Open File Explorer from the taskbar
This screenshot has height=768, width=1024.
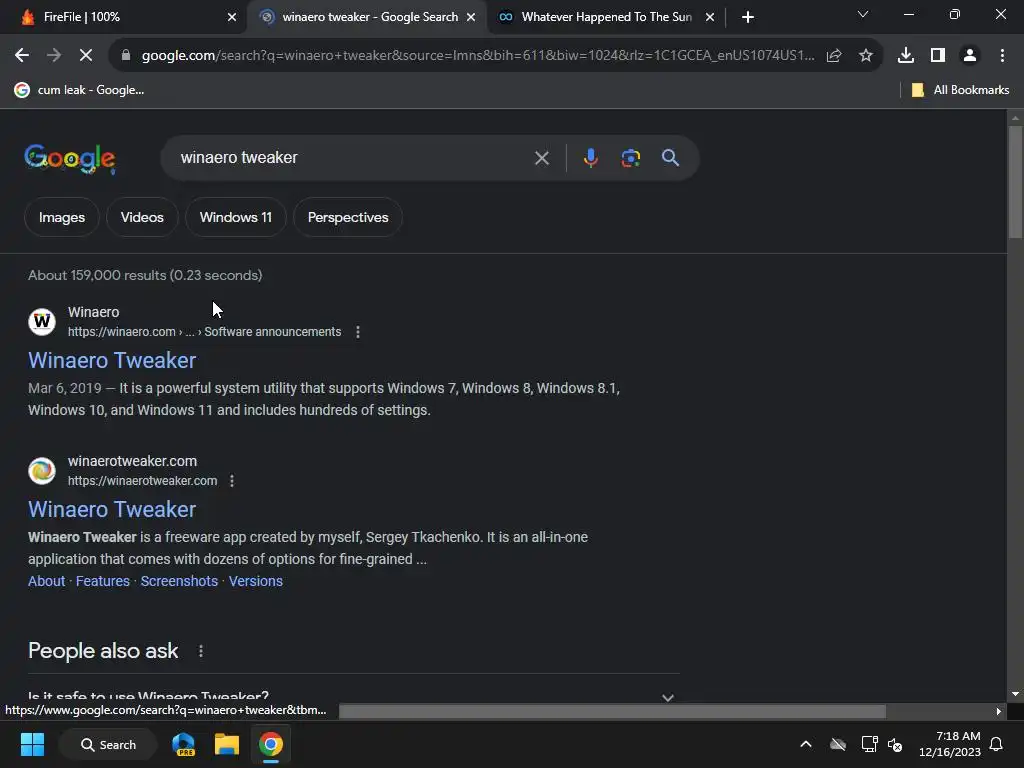pos(227,744)
